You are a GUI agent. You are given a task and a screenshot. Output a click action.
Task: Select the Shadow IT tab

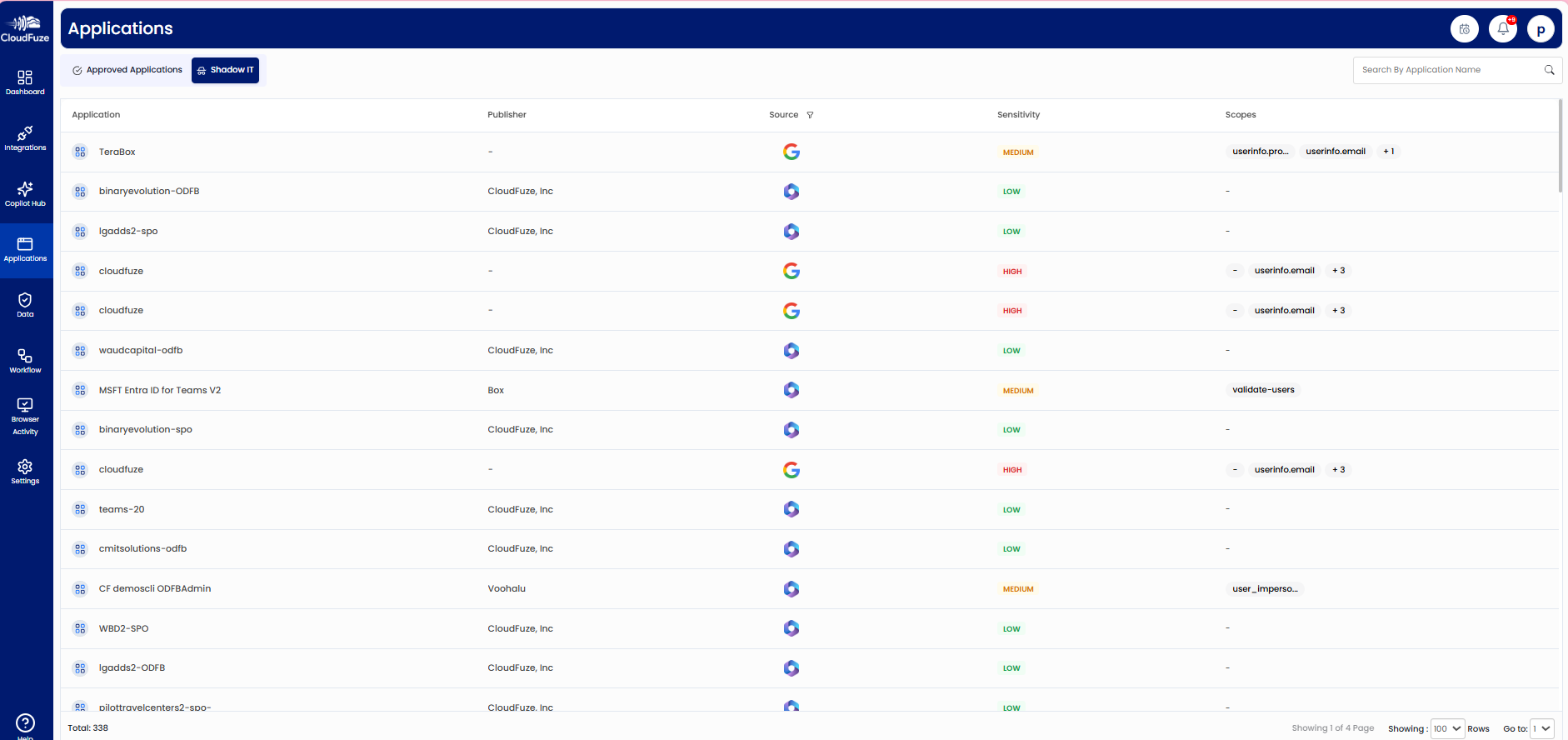[225, 70]
